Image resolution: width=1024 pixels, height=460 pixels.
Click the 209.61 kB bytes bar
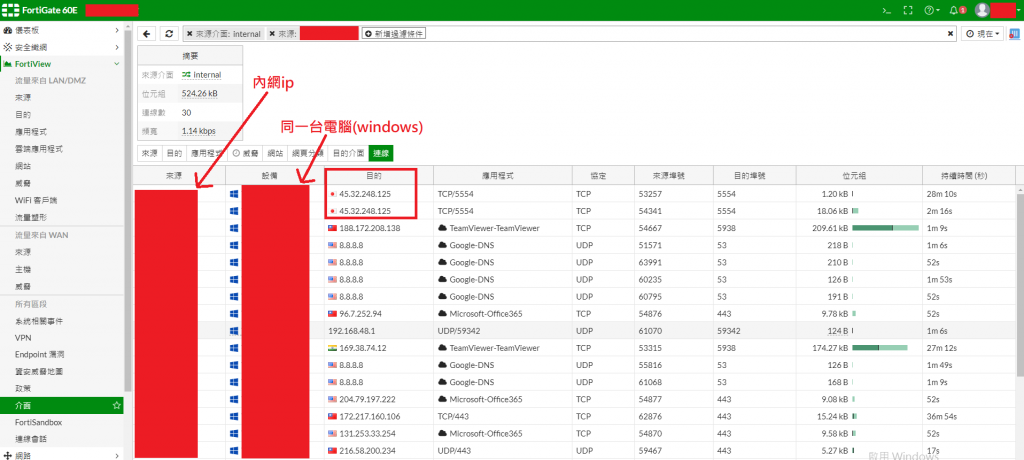(885, 228)
